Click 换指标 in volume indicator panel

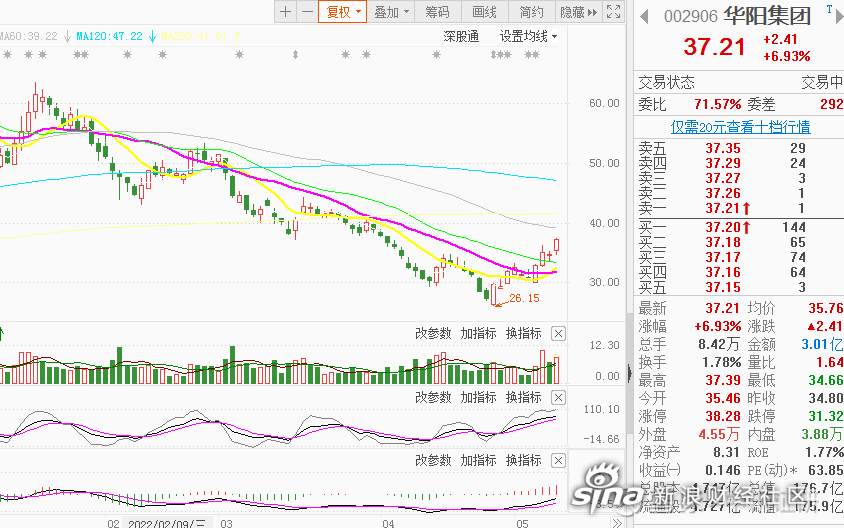(523, 334)
